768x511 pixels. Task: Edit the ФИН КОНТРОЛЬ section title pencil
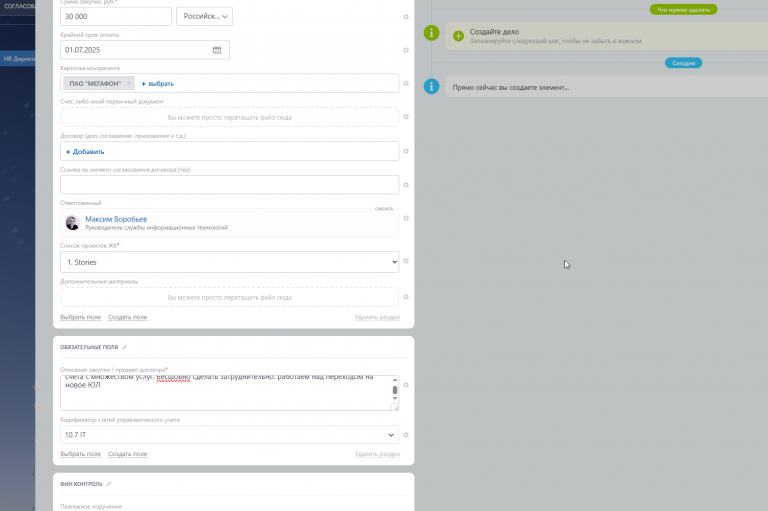tap(109, 484)
